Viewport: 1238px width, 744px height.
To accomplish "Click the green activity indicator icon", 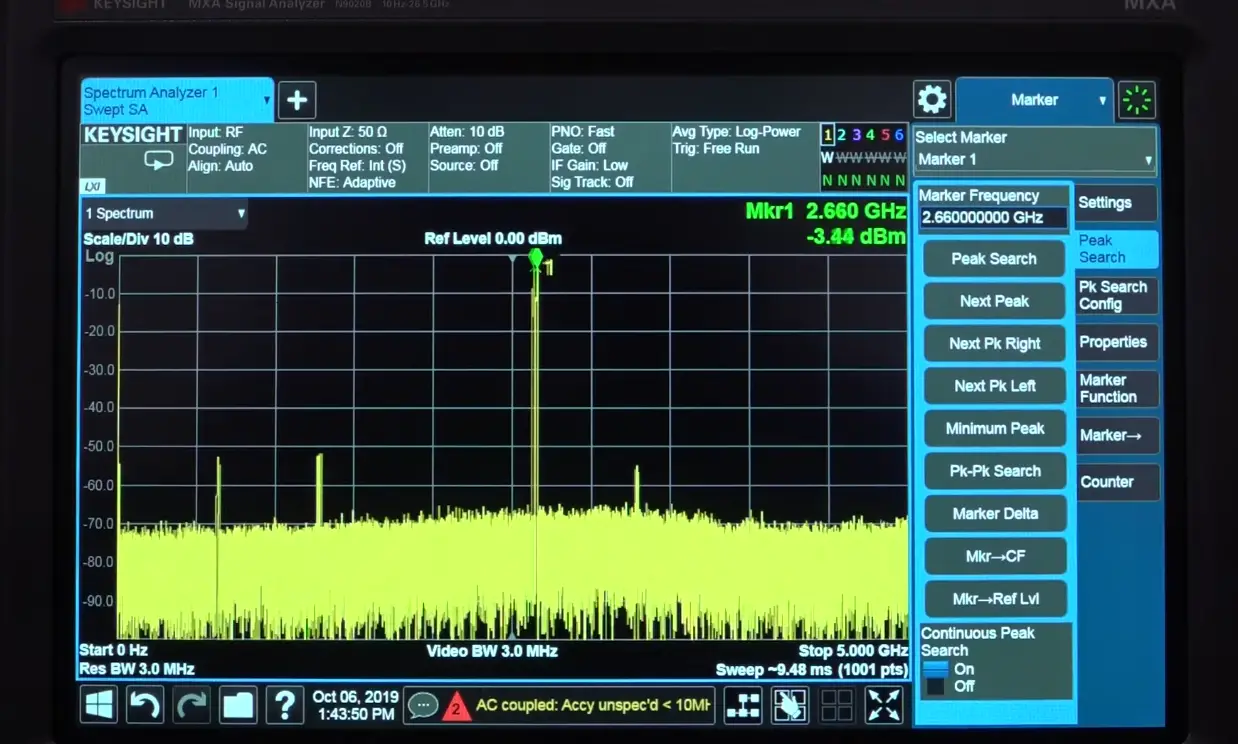I will pyautogui.click(x=1137, y=99).
